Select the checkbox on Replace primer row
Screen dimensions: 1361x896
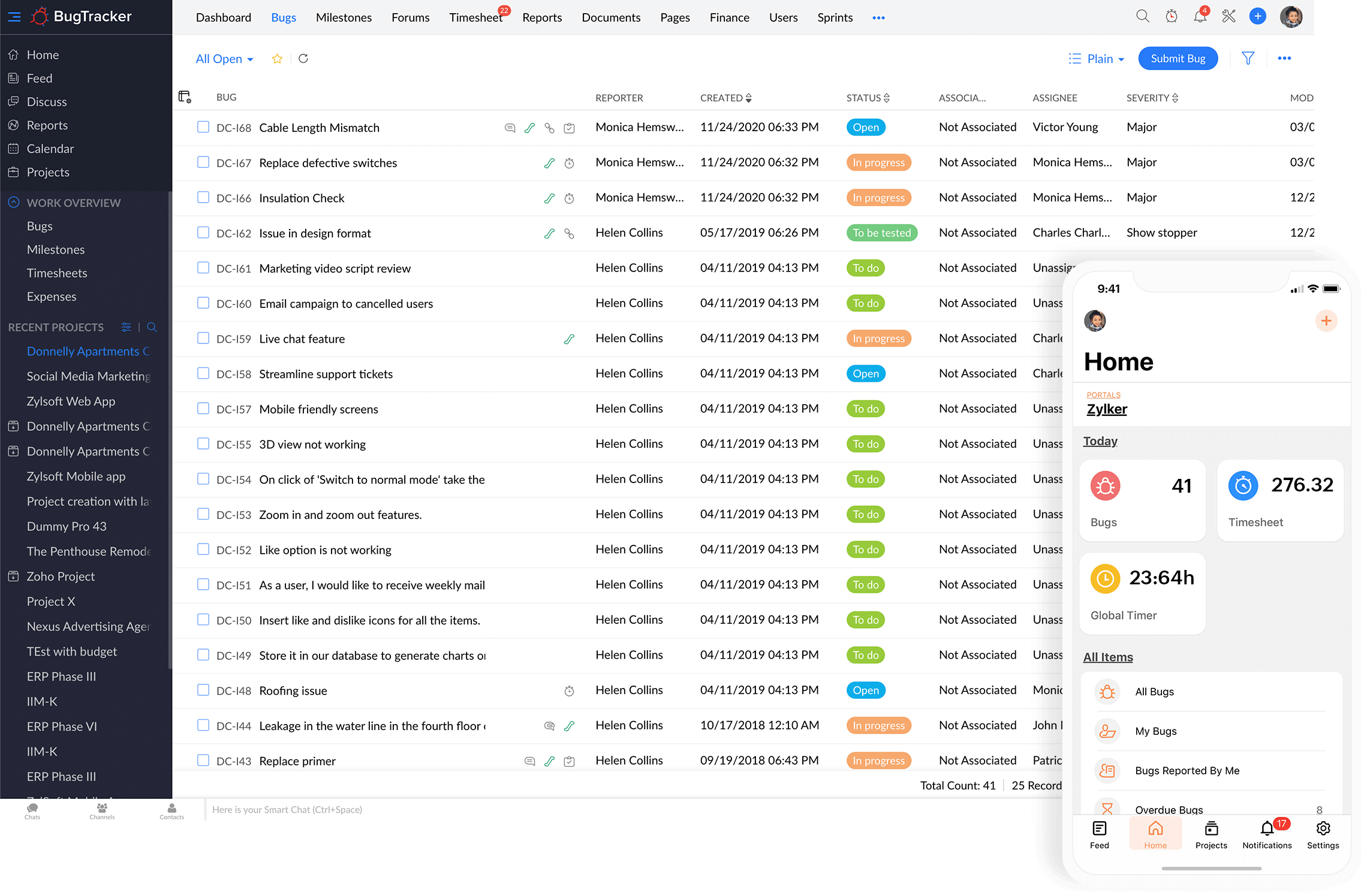(203, 761)
